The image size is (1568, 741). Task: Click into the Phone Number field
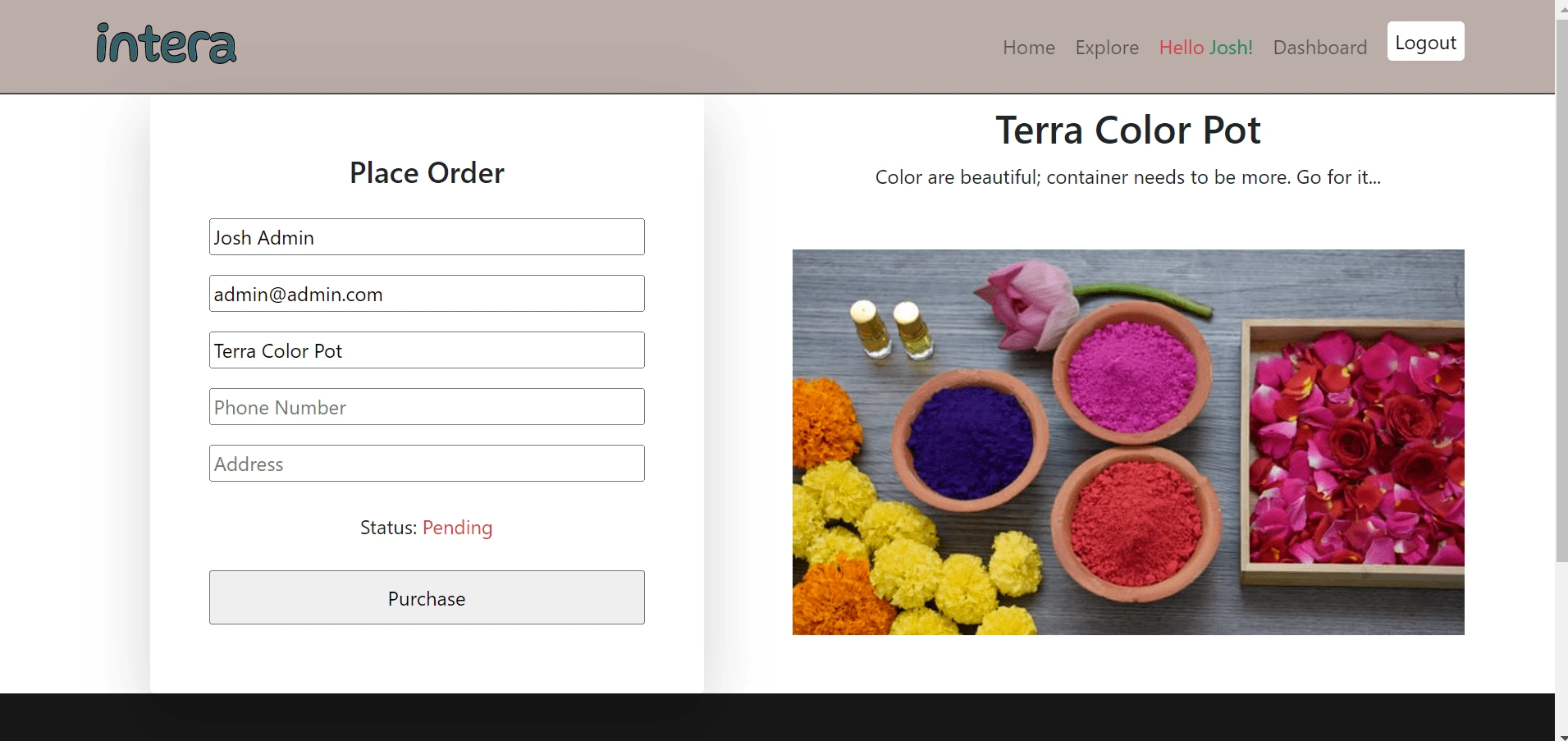pos(427,407)
